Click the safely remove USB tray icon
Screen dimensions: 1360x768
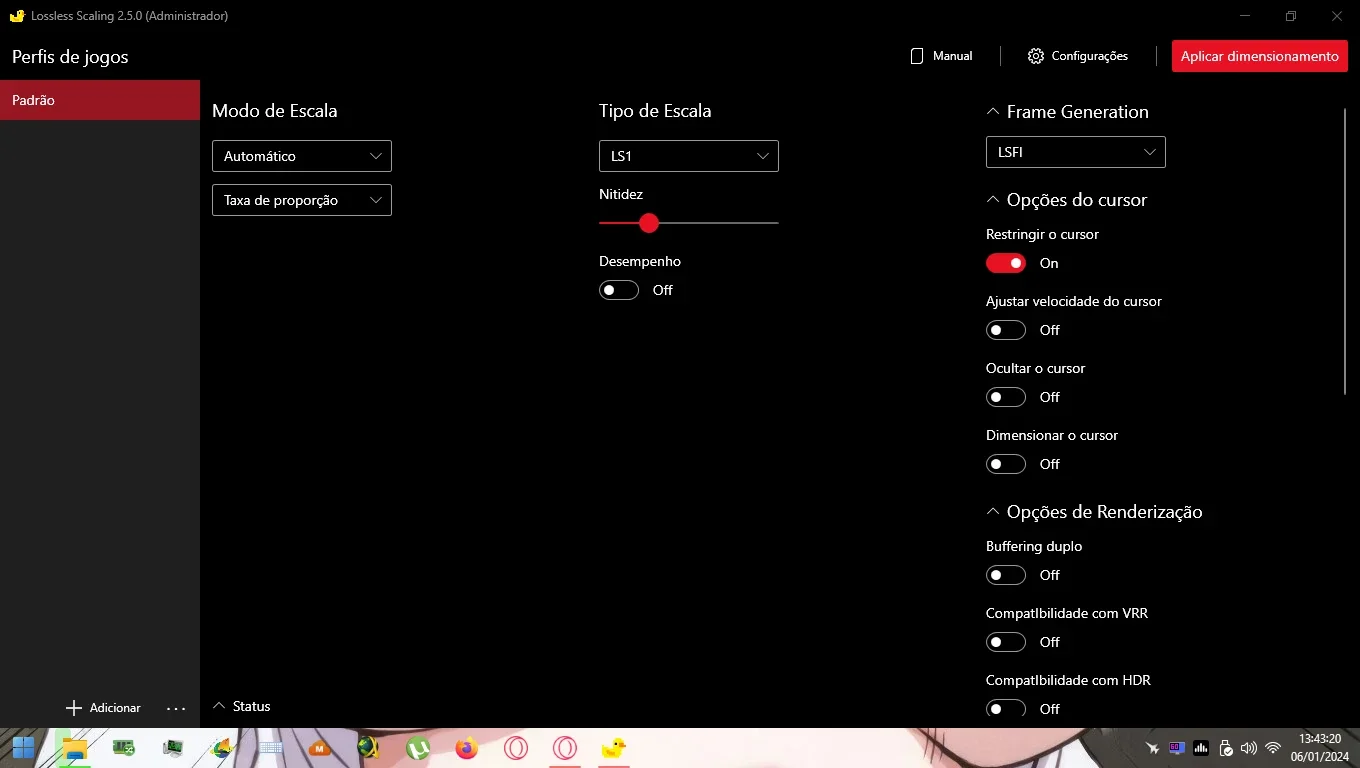point(1225,748)
